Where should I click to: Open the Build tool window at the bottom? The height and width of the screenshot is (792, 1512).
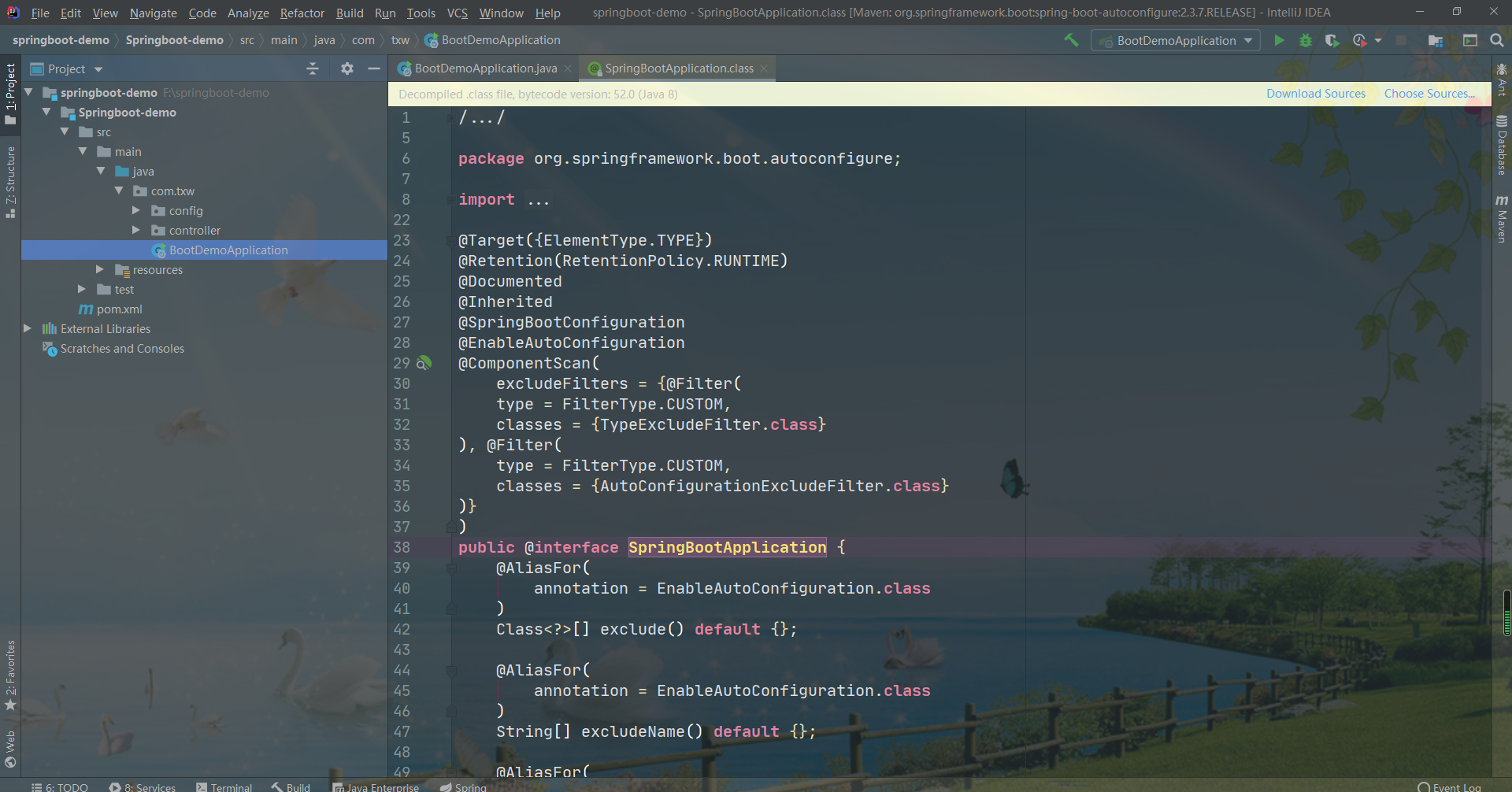point(291,786)
